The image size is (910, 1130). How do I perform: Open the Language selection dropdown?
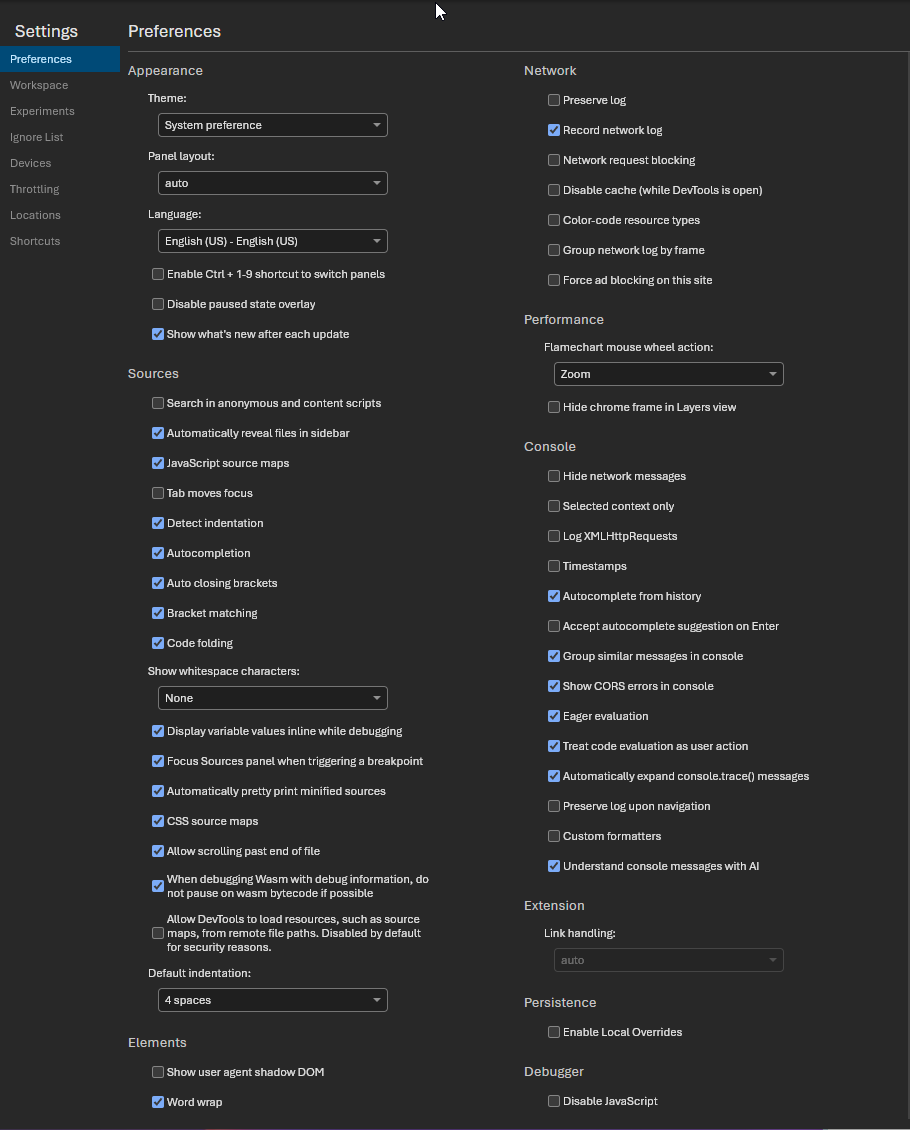(x=272, y=241)
